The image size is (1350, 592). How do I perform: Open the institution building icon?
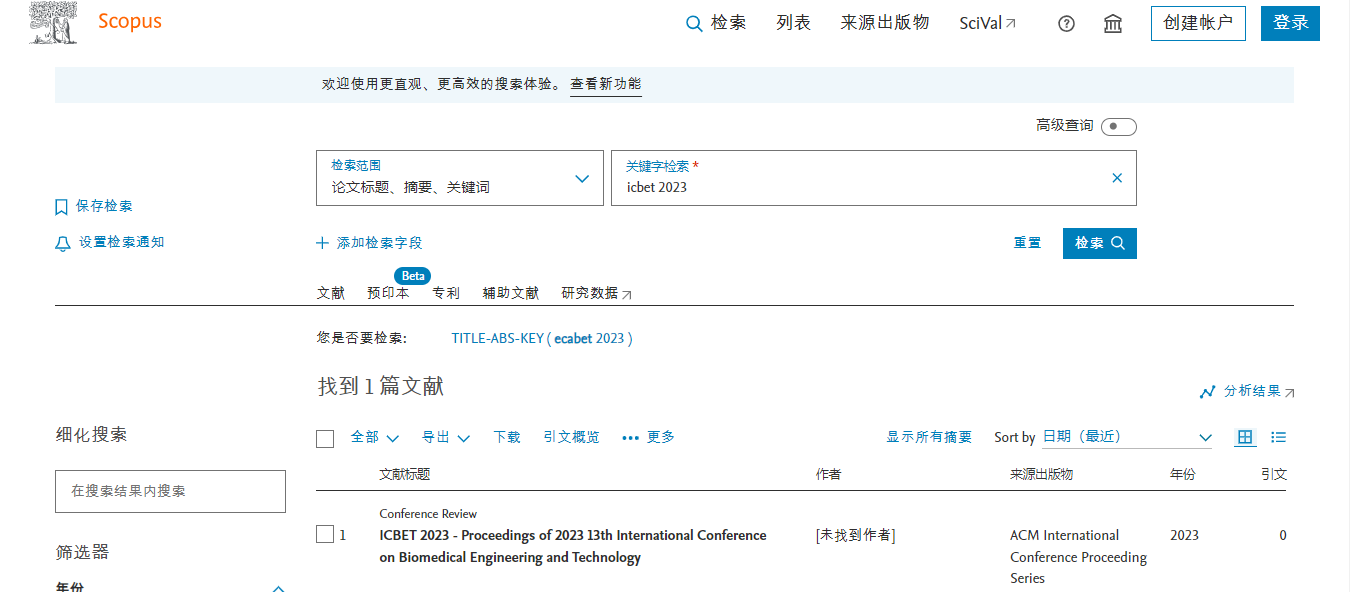tap(1112, 24)
